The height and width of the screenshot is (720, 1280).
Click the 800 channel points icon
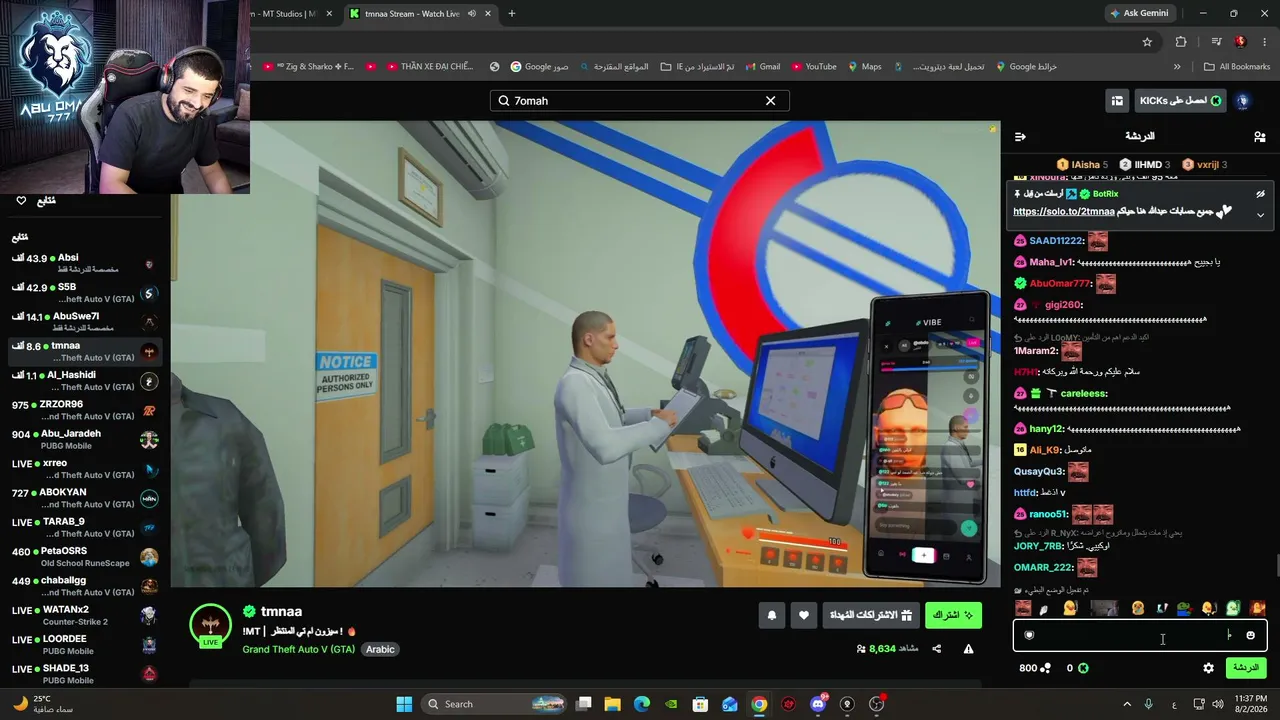coord(1046,668)
